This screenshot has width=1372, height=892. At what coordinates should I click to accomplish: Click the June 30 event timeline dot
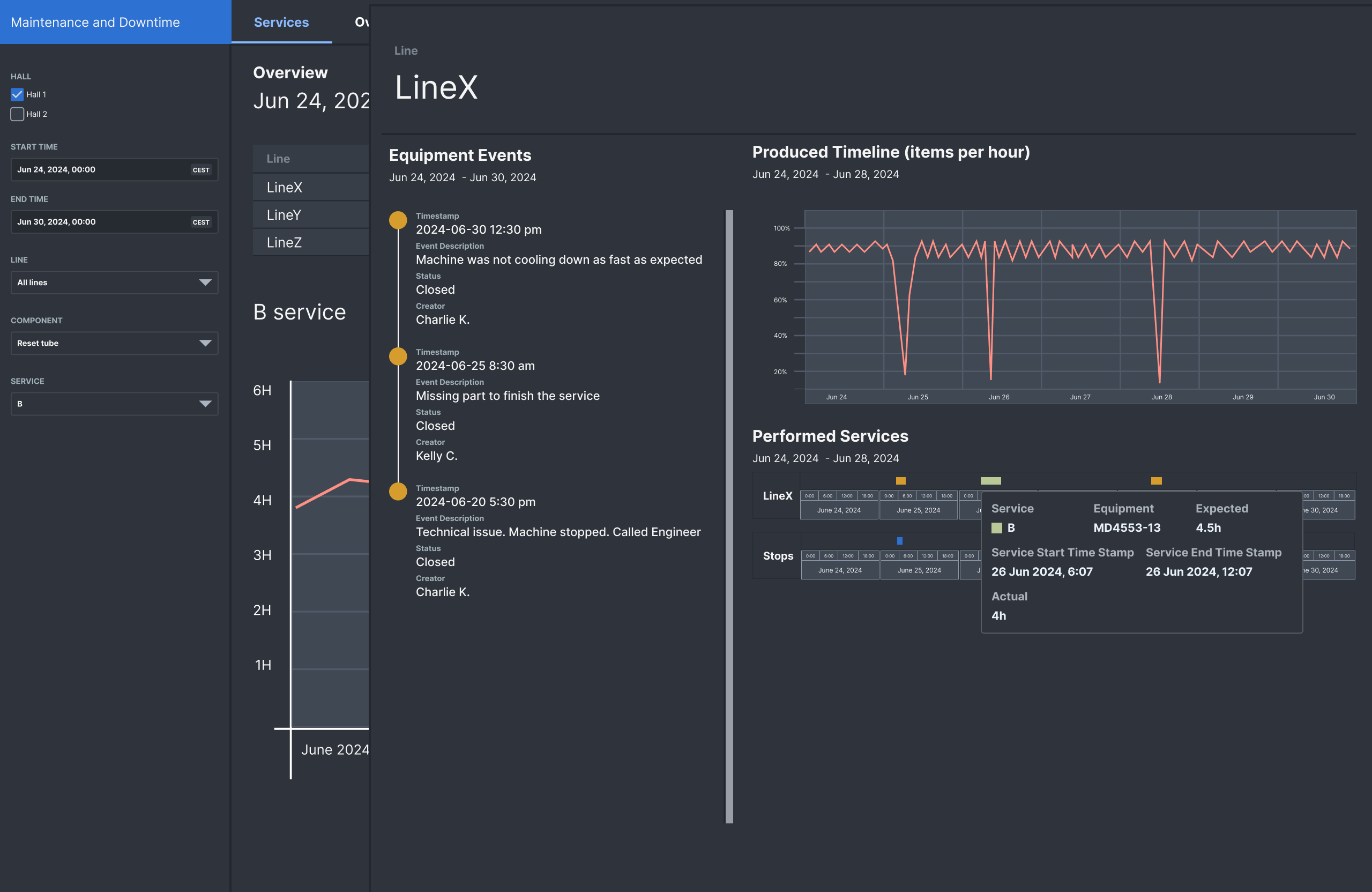click(398, 220)
